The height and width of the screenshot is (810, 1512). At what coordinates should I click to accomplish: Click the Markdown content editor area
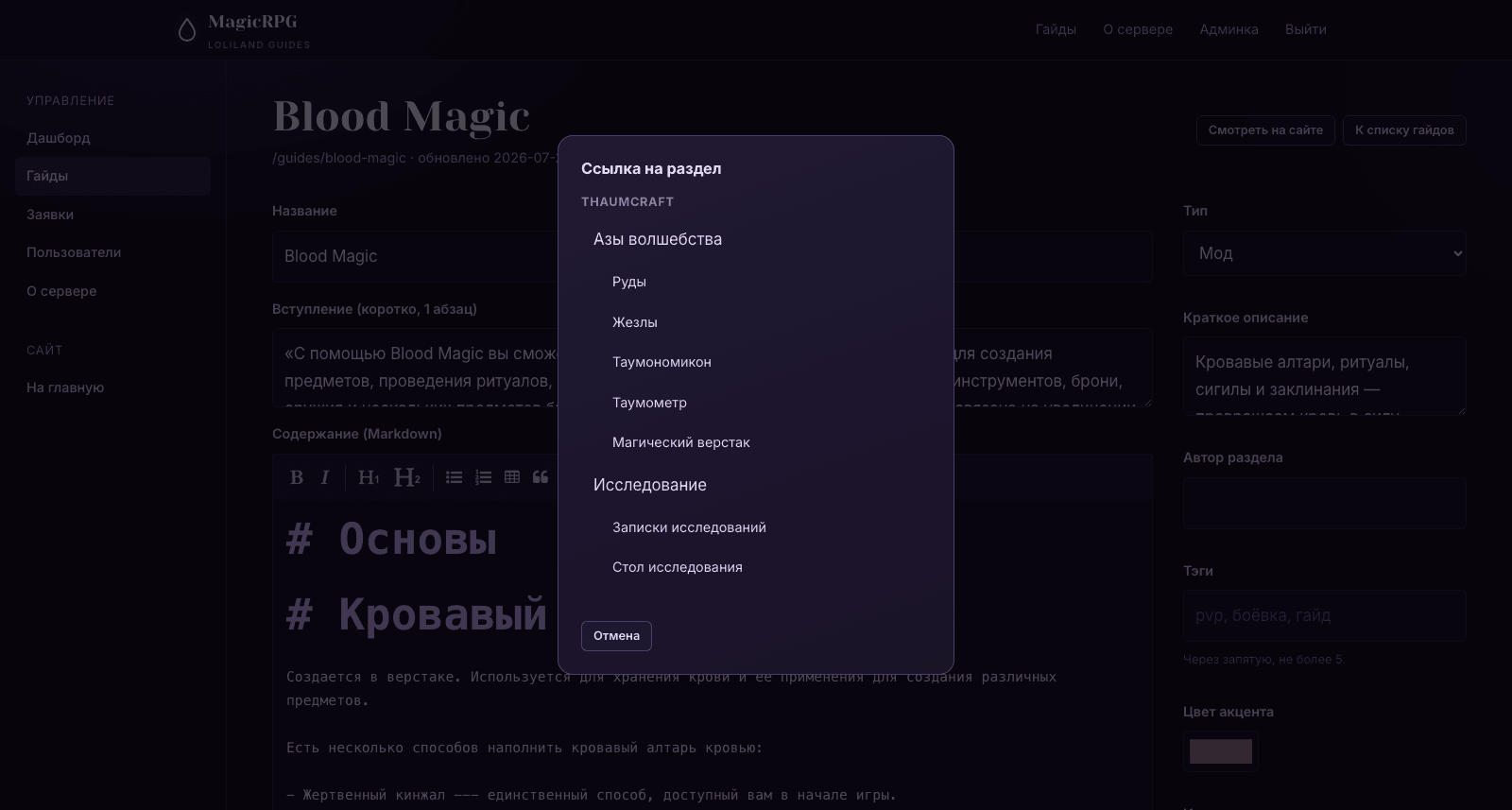(x=712, y=656)
